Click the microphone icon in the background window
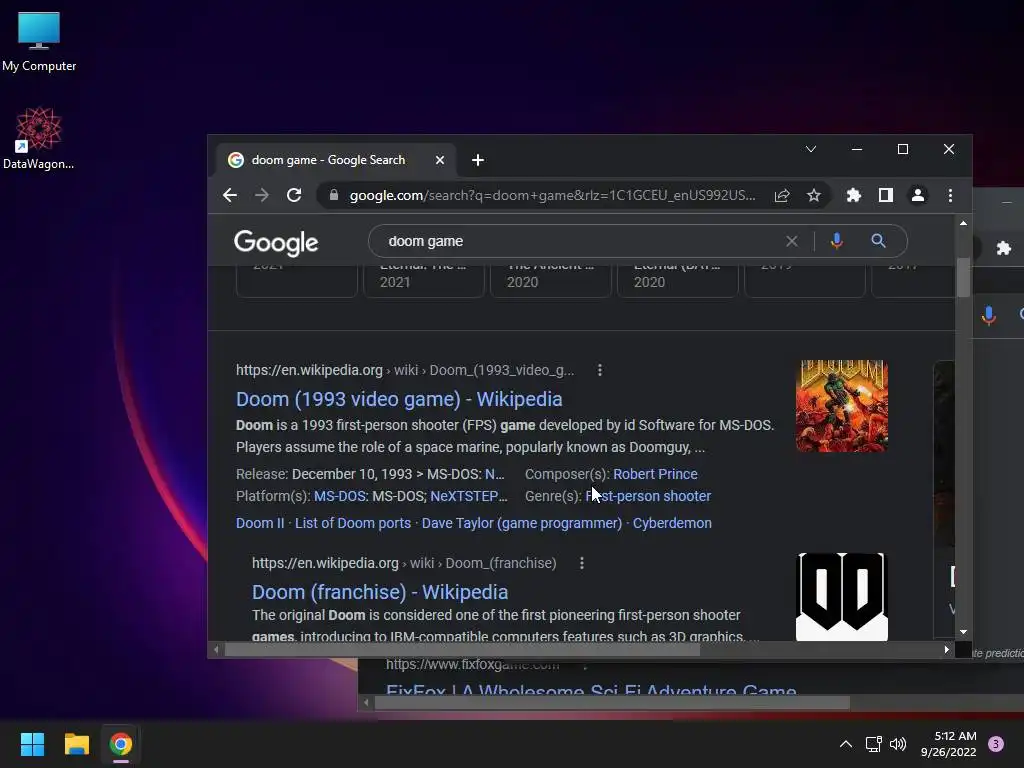This screenshot has height=768, width=1024. (989, 316)
